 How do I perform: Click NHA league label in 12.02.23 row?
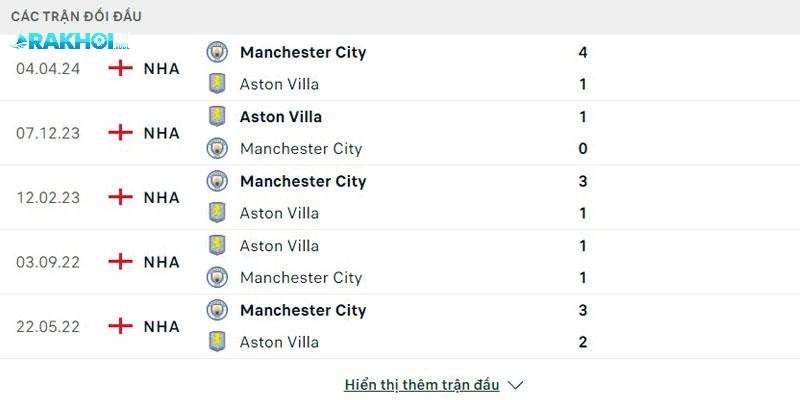pos(161,197)
